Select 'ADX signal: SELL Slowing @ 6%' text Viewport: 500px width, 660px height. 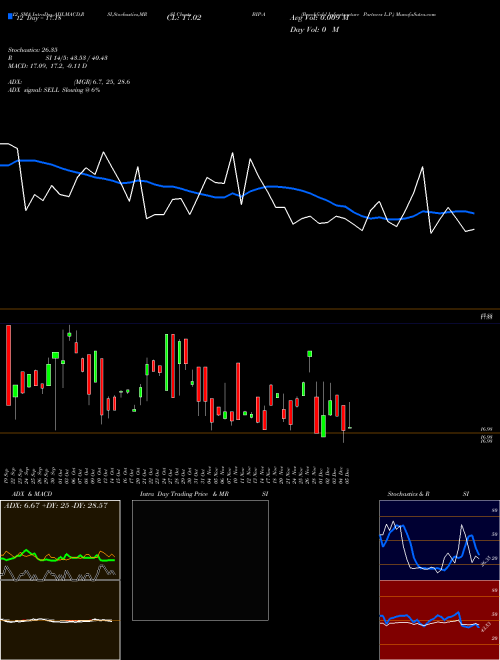coord(54,90)
